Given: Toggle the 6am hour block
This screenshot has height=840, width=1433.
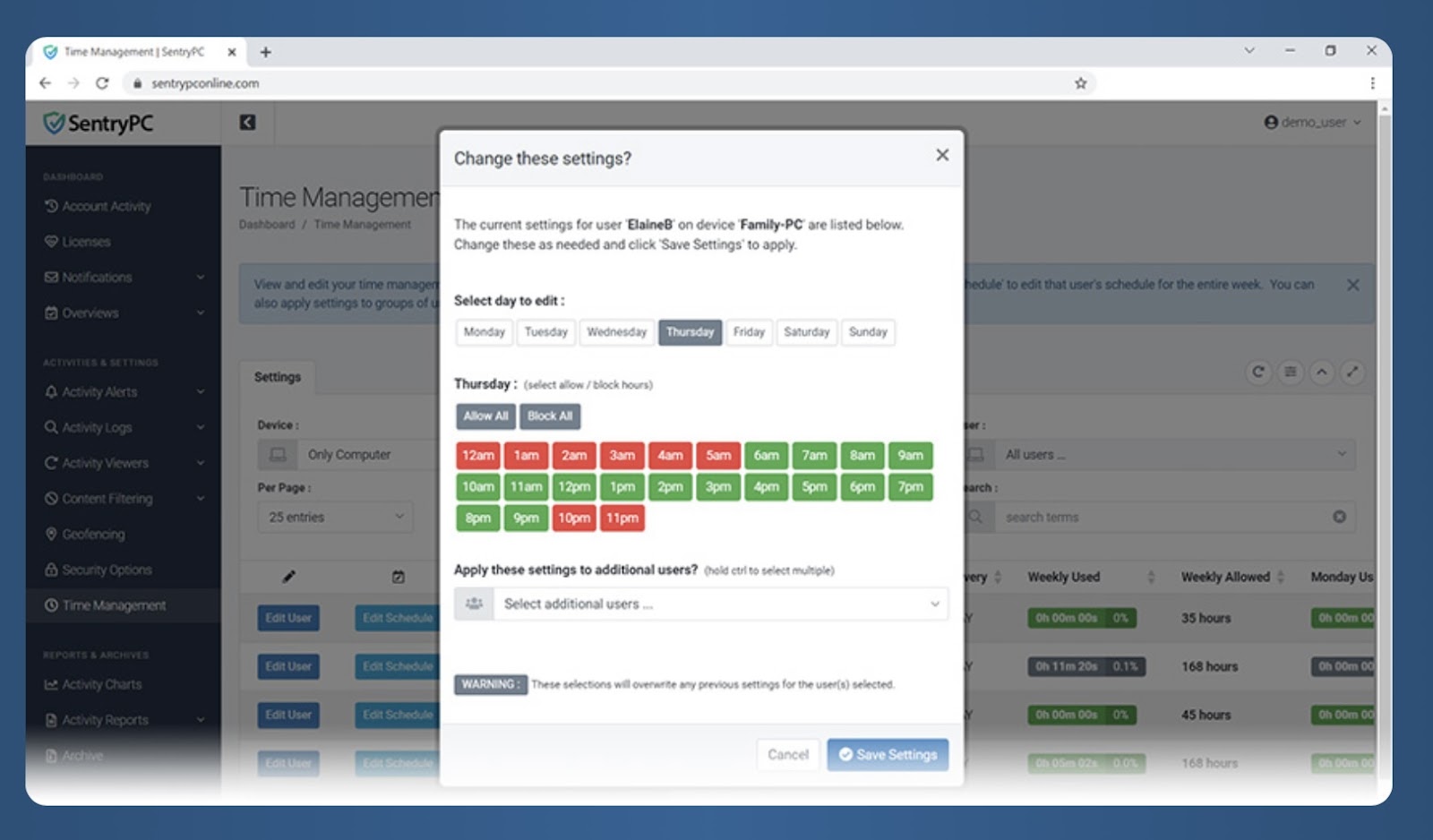Looking at the screenshot, I should [x=767, y=456].
